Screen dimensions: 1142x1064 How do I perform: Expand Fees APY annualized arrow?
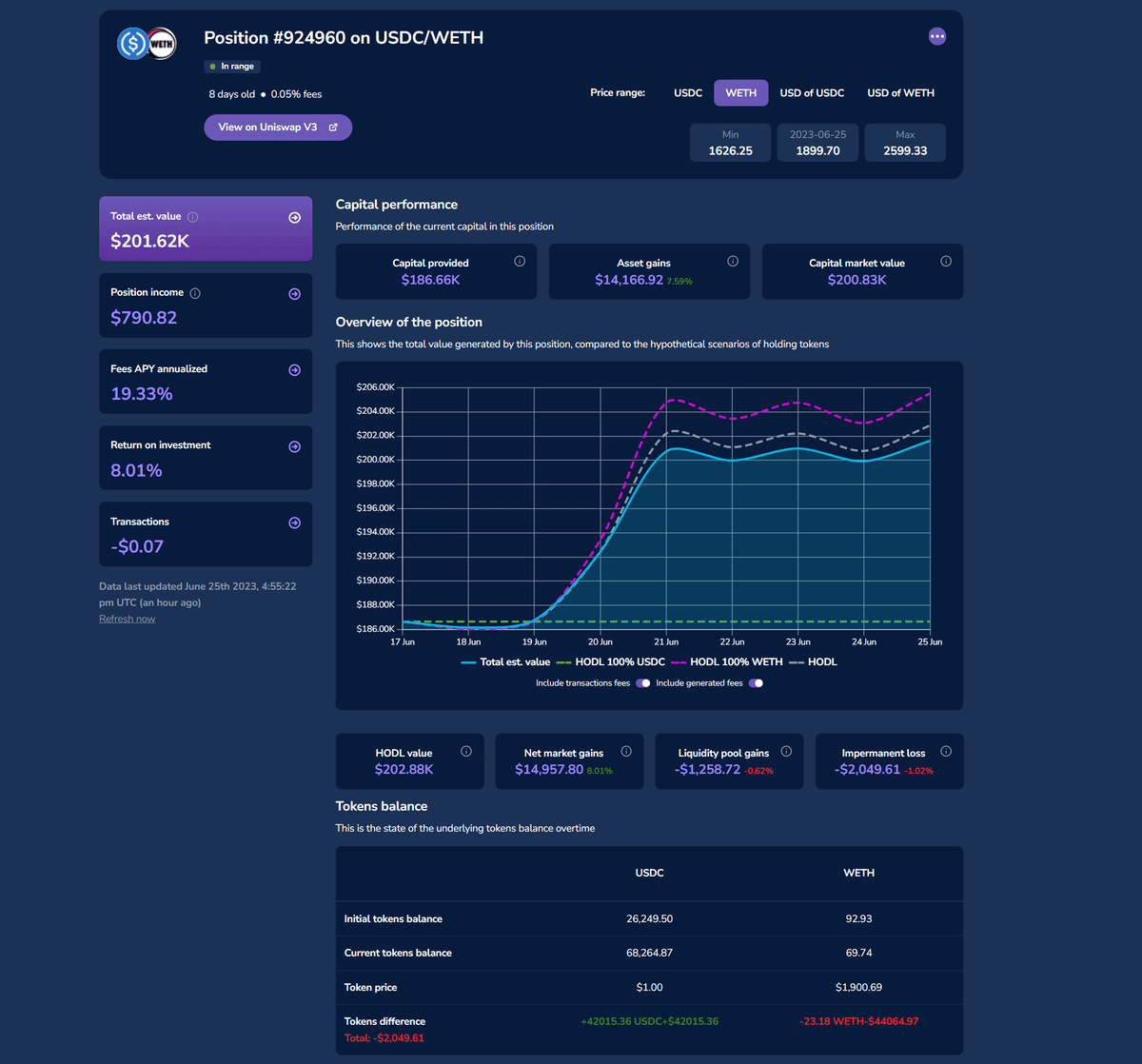[x=294, y=370]
